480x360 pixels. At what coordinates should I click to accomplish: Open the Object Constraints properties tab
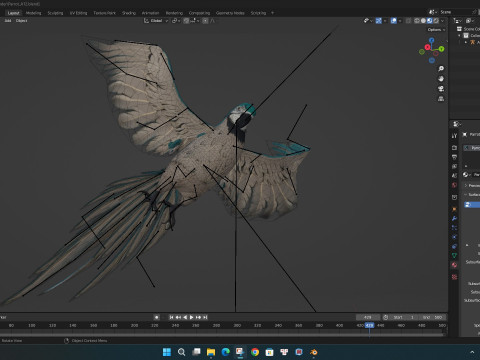(454, 246)
